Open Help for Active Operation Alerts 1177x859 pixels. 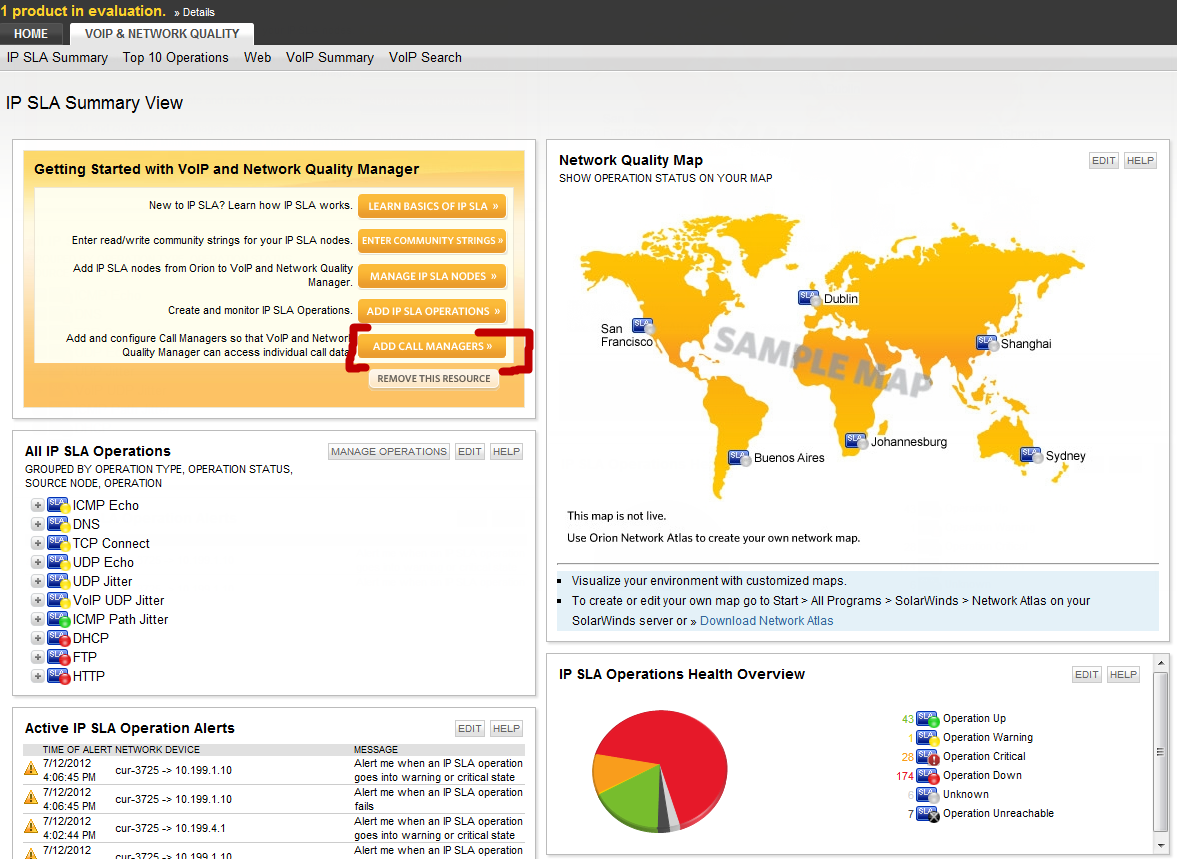pos(506,728)
